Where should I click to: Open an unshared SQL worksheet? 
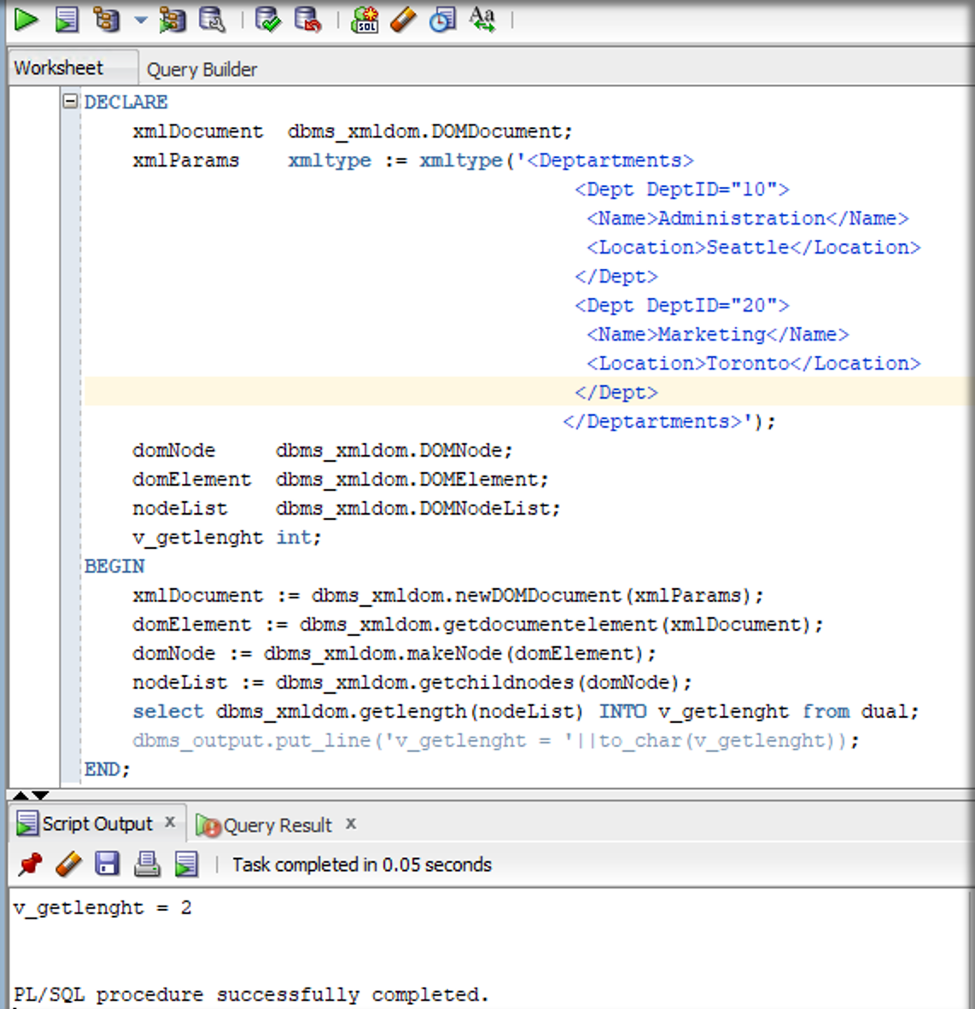coord(364,19)
